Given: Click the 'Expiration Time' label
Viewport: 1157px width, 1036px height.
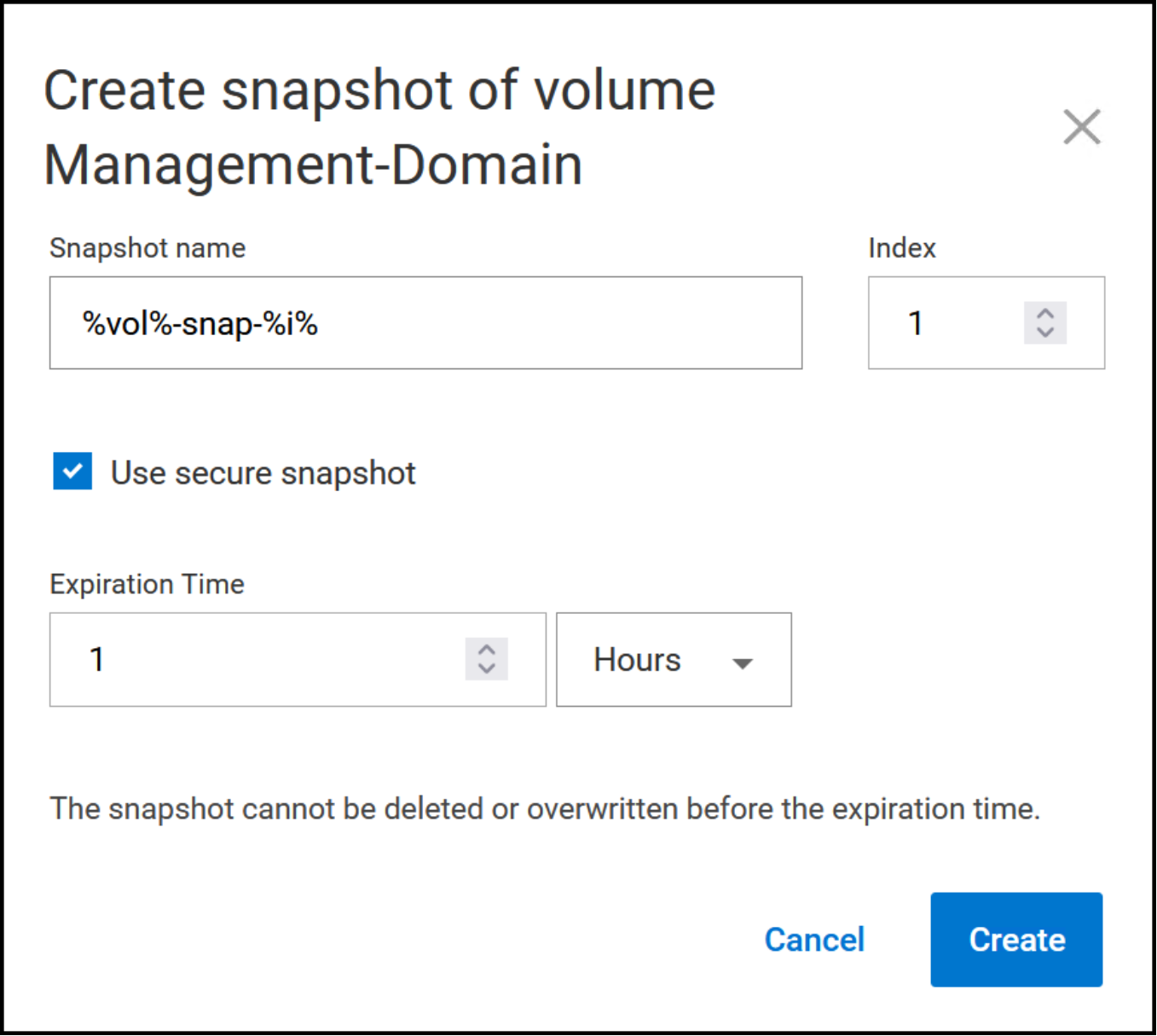Looking at the screenshot, I should [147, 584].
